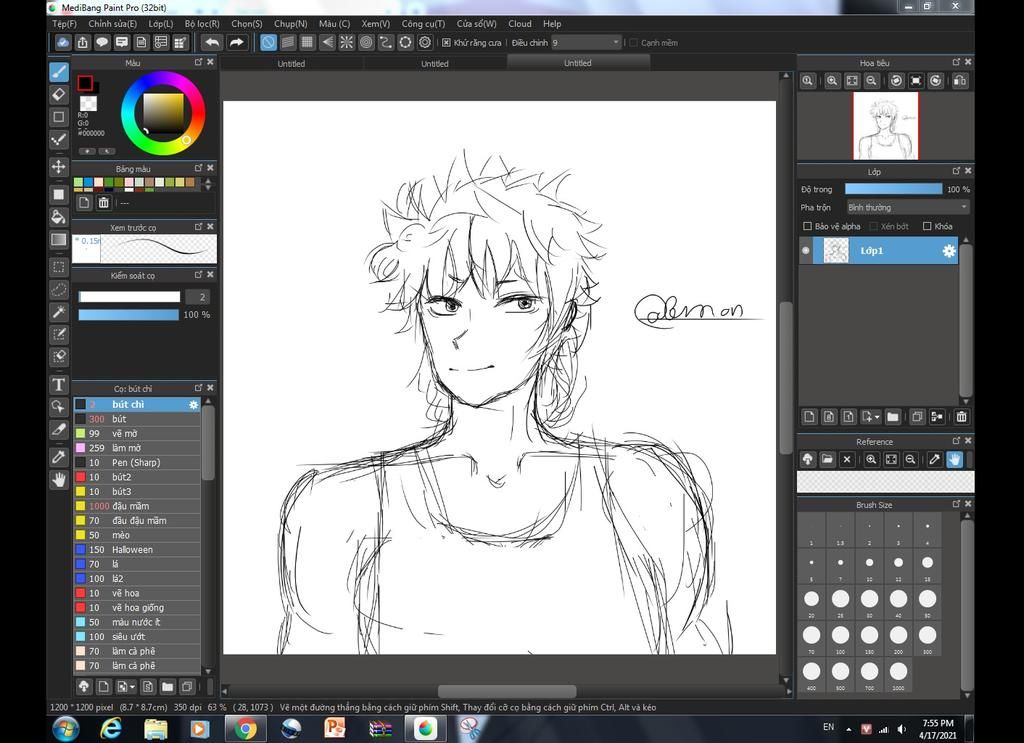Create new folder in Layer panel
Screen dimensions: 1024x743
tap(893, 417)
